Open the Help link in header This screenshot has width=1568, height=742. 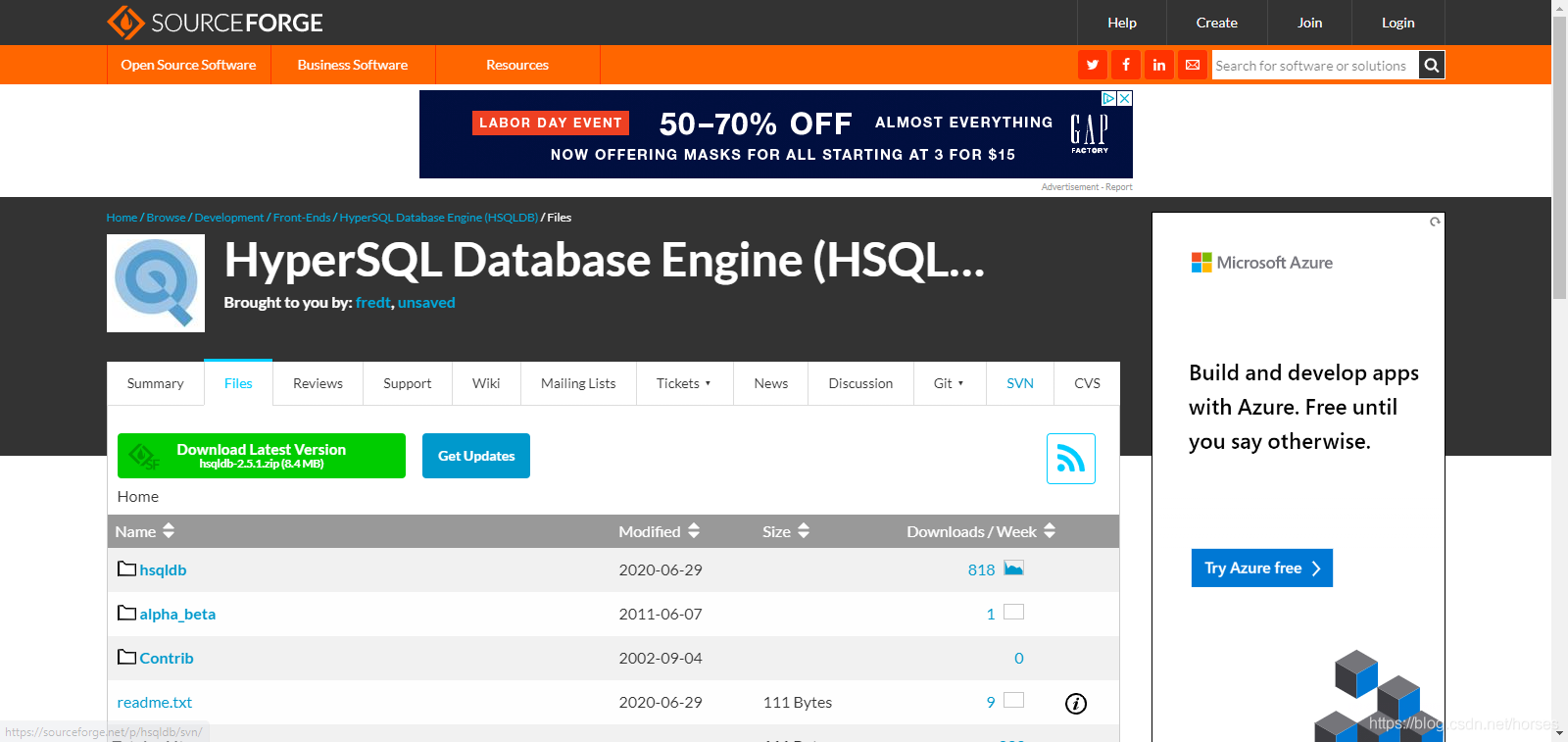[1122, 23]
